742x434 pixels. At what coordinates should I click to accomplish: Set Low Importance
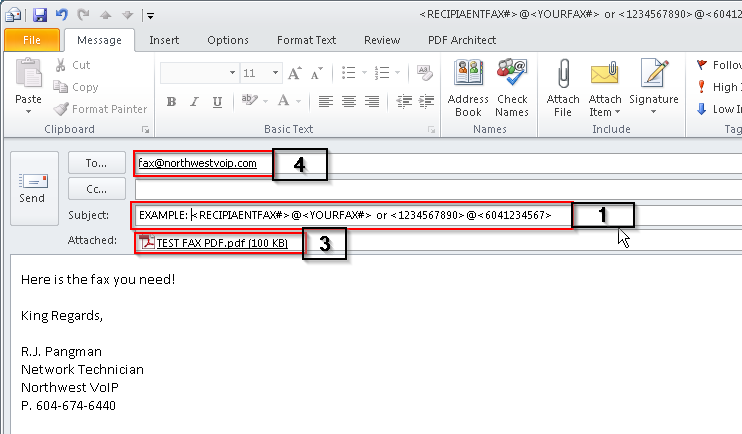[718, 109]
